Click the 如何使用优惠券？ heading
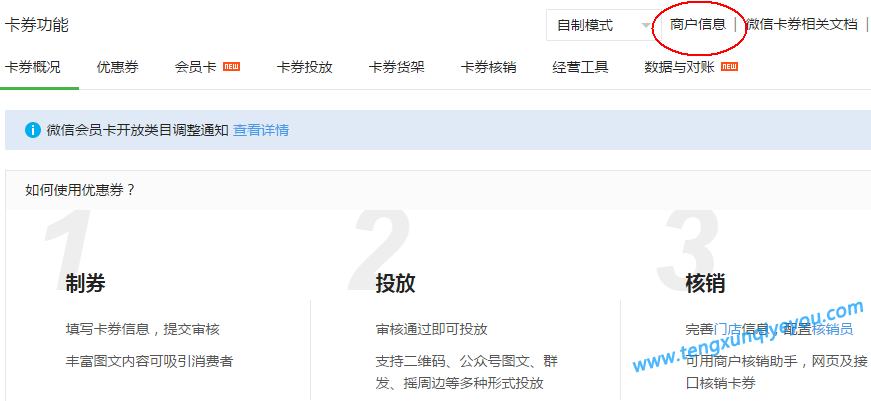 80,191
